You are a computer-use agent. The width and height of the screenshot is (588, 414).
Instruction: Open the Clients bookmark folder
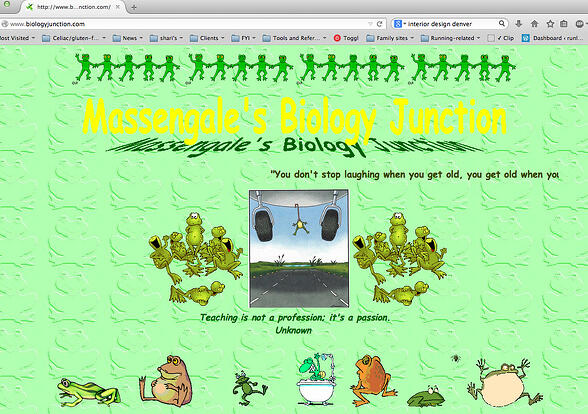tap(207, 38)
